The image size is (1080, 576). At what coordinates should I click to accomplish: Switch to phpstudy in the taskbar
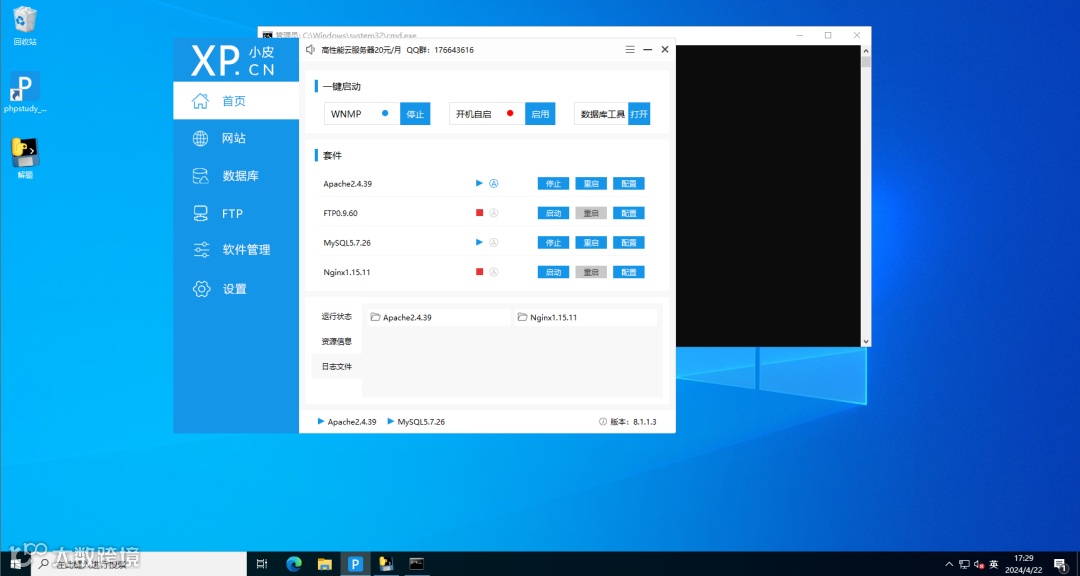(355, 564)
